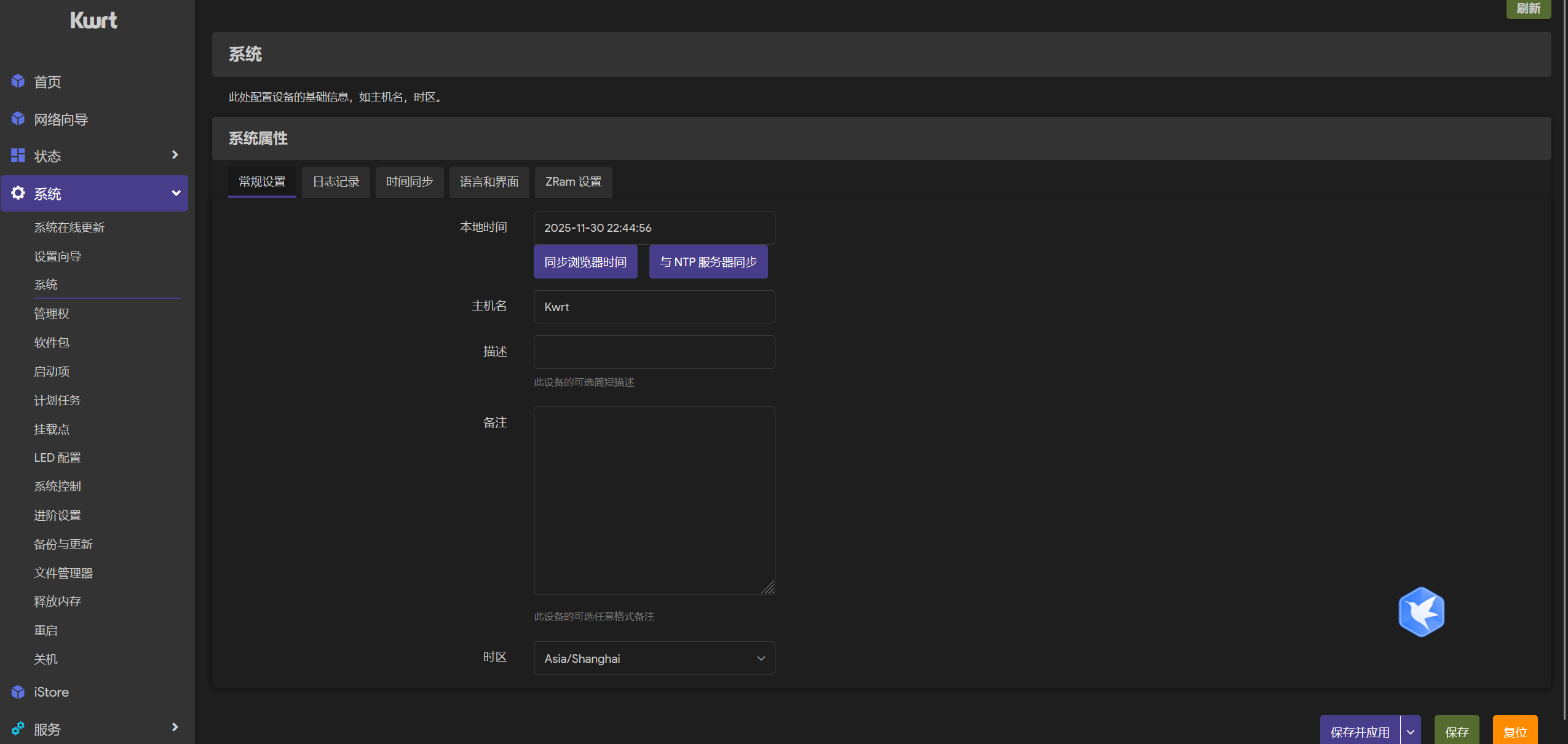Click the cube icon beside 首页
Image resolution: width=1568 pixels, height=744 pixels.
(18, 81)
